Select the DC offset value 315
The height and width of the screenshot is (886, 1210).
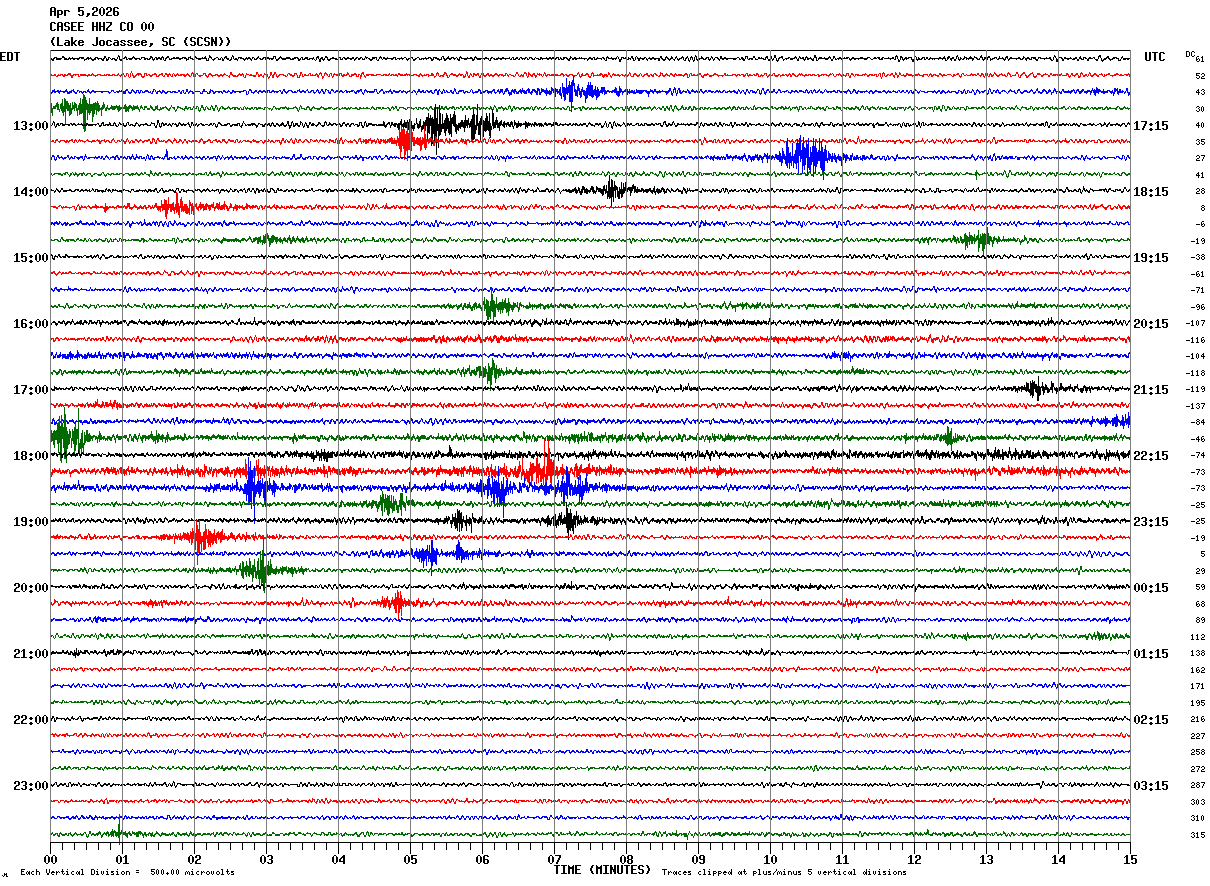[1197, 835]
